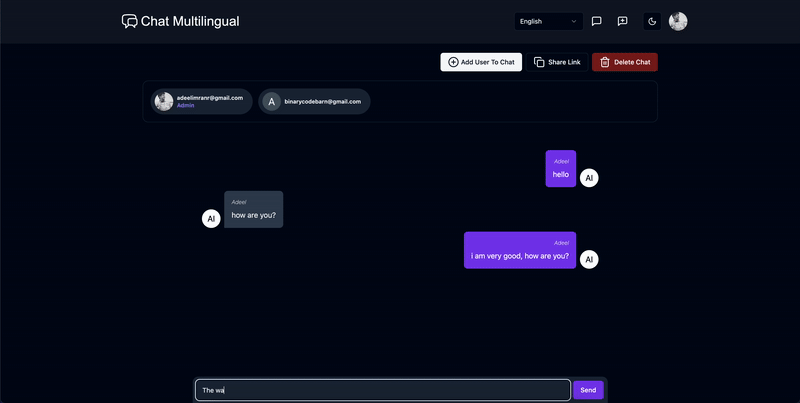Click the Chat Multilingual logo icon
Viewport: 800px width, 403px height.
coord(130,21)
